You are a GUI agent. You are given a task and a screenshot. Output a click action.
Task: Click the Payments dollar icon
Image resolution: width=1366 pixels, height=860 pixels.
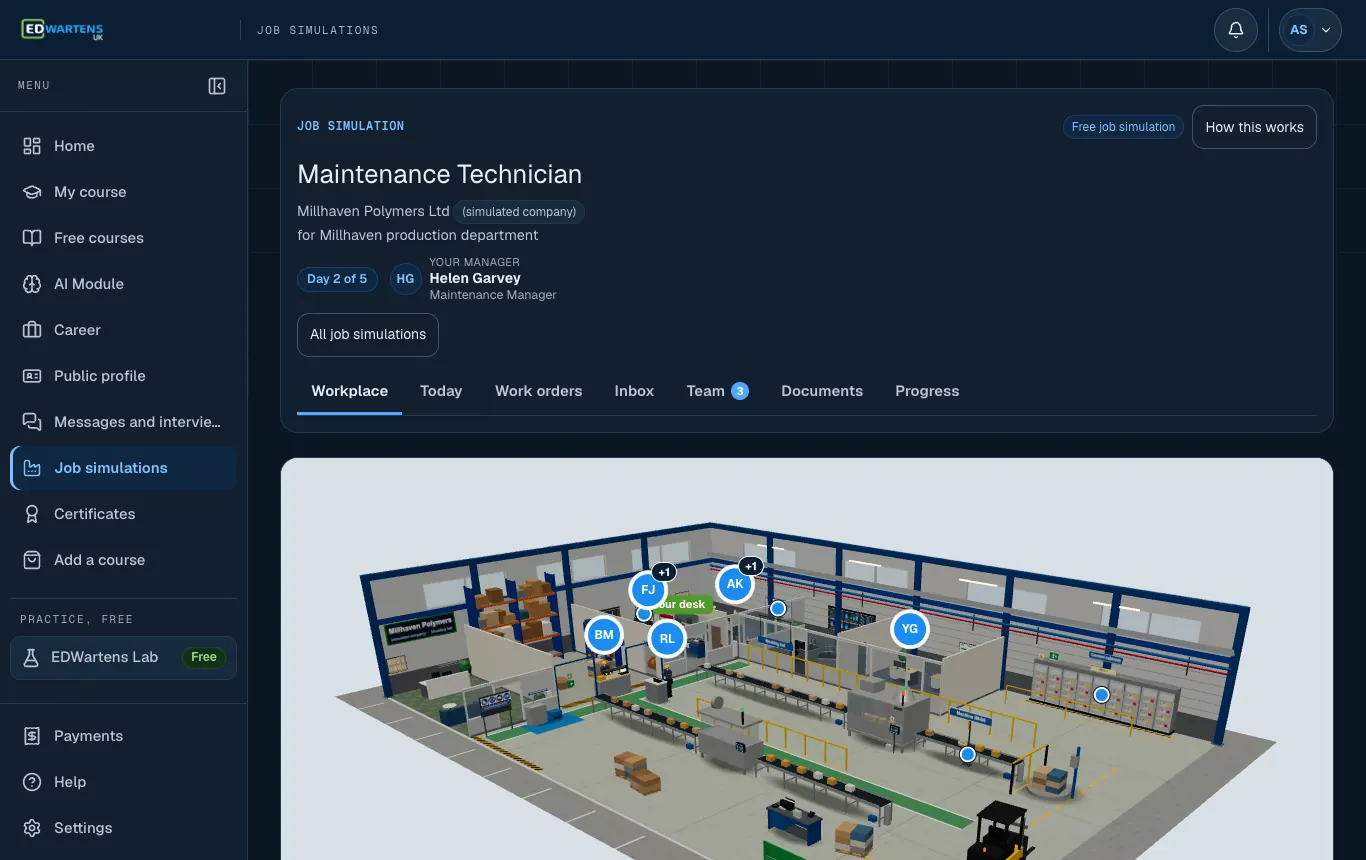pos(32,736)
